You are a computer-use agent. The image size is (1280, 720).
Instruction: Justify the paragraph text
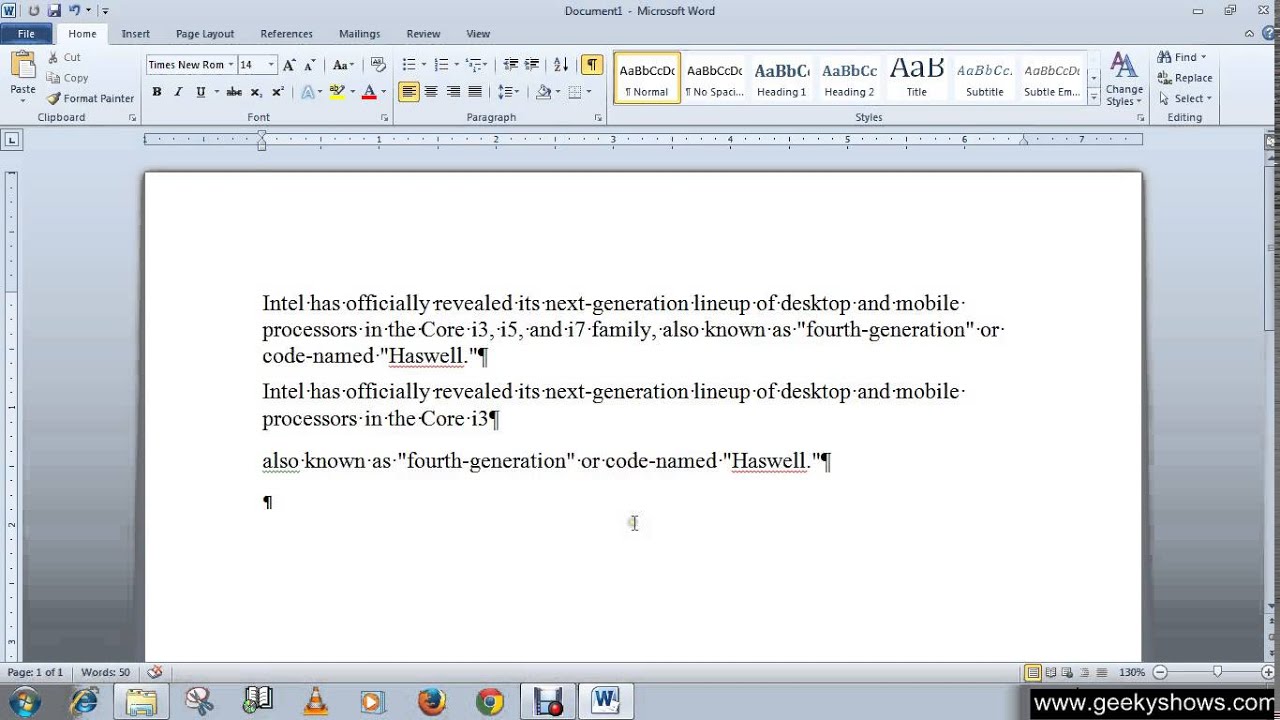pyautogui.click(x=475, y=92)
